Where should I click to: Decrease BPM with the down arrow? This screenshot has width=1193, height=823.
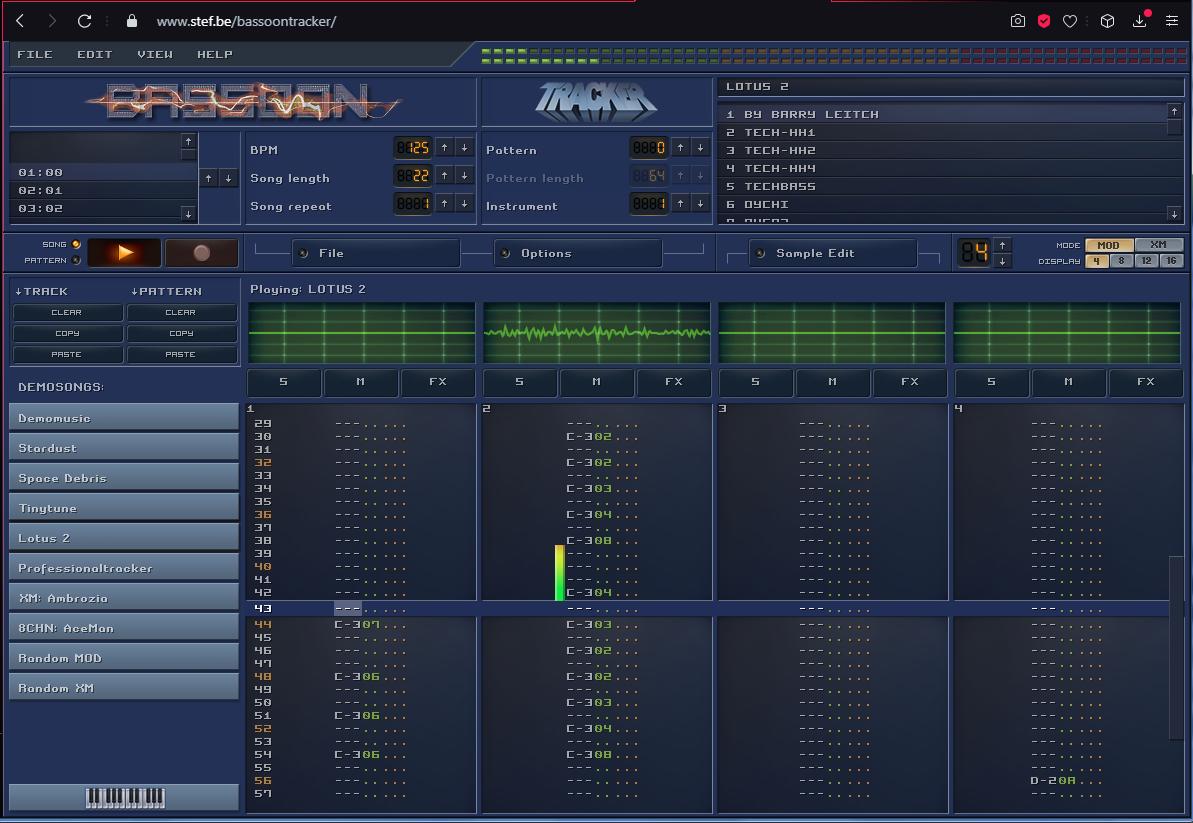coord(464,148)
